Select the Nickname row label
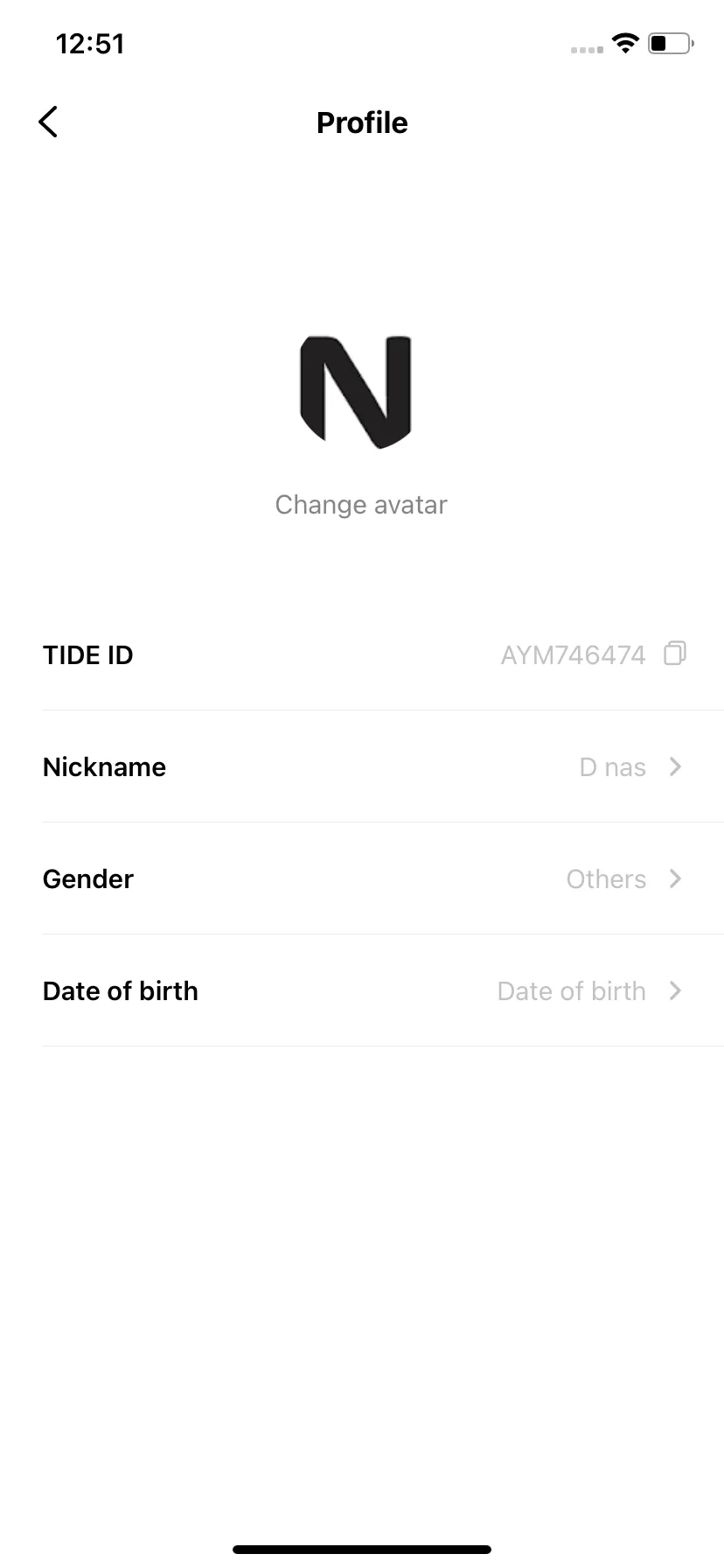Viewport: 724px width, 1568px height. pos(104,767)
